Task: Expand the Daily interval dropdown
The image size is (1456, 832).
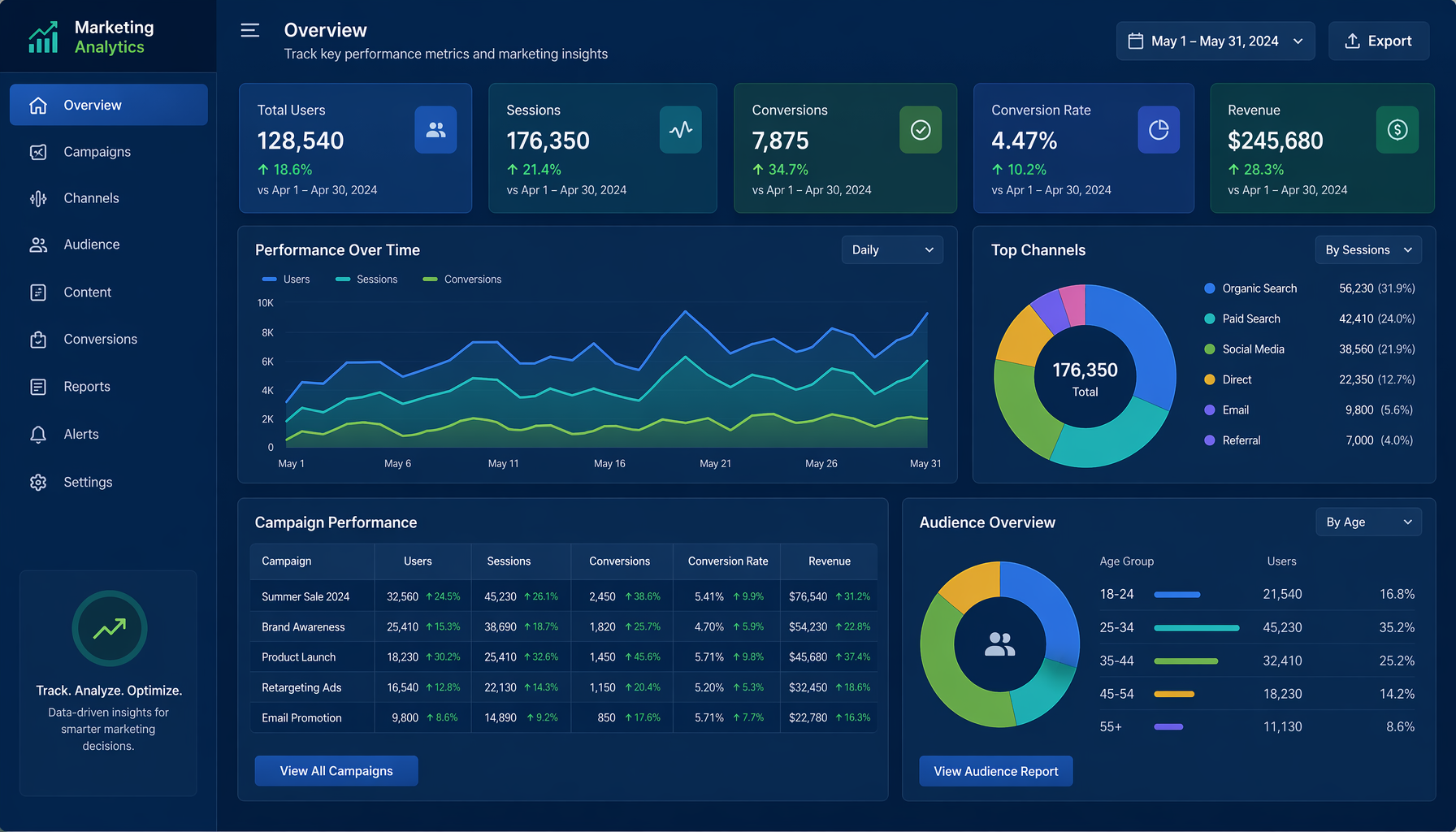Action: (x=892, y=250)
